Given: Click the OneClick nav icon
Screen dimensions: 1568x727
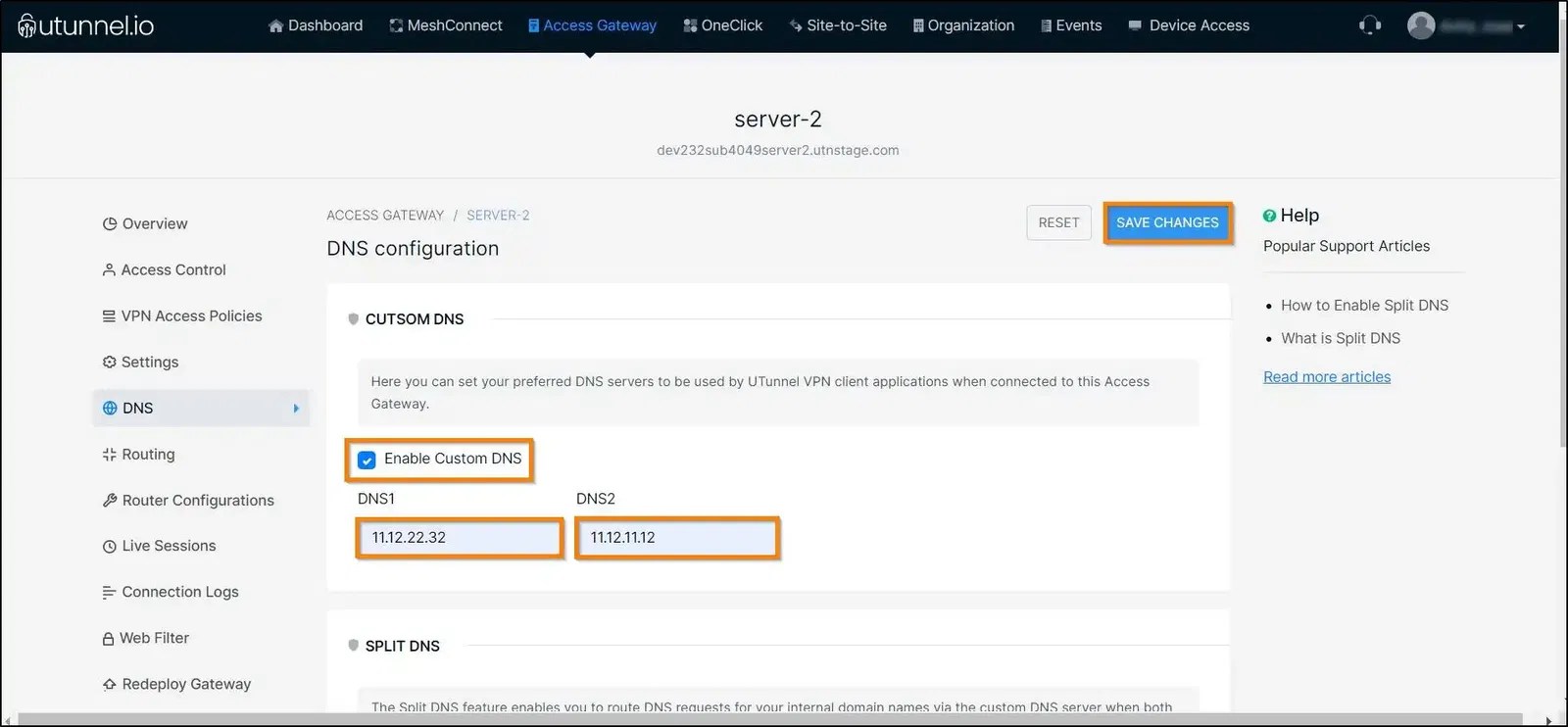Looking at the screenshot, I should [x=690, y=25].
